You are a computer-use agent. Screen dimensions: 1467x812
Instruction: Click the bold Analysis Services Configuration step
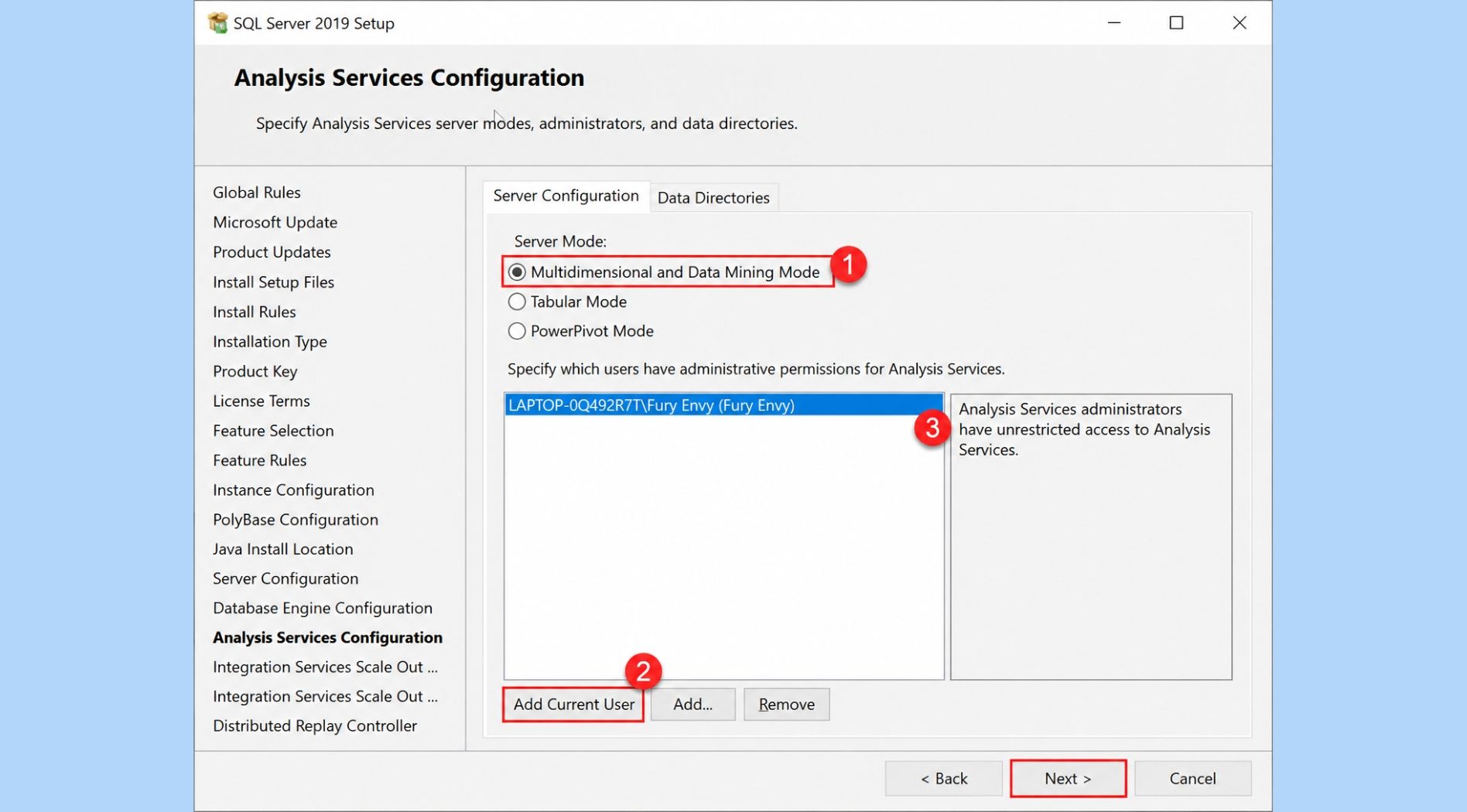tap(327, 637)
